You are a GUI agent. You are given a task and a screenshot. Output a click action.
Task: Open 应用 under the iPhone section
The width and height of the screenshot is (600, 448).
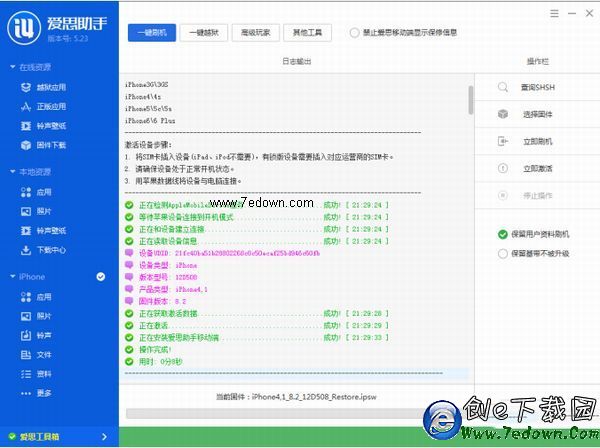[36, 297]
